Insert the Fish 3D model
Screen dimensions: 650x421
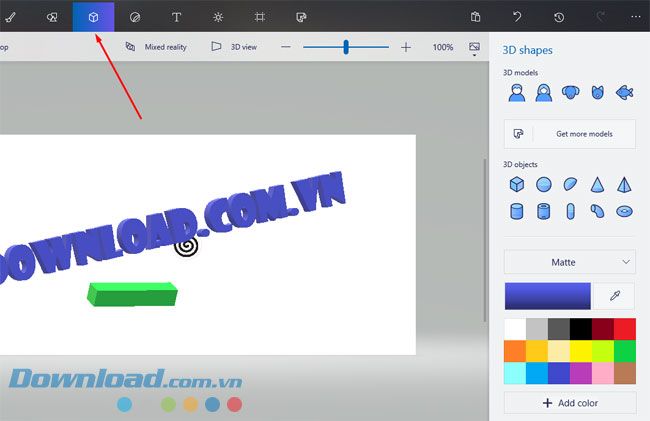[x=624, y=92]
